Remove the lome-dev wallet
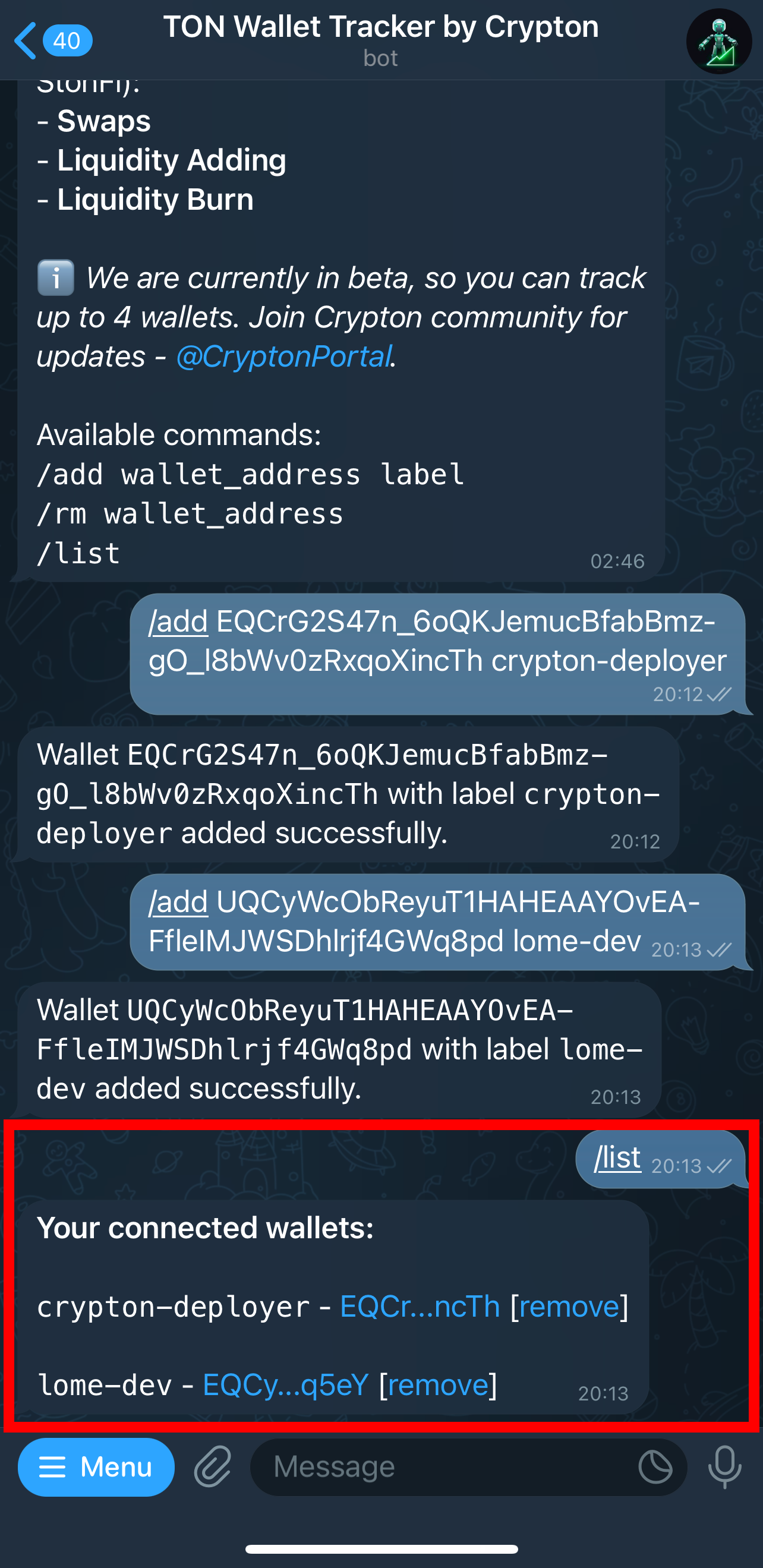Viewport: 763px width, 1568px height. click(438, 1385)
